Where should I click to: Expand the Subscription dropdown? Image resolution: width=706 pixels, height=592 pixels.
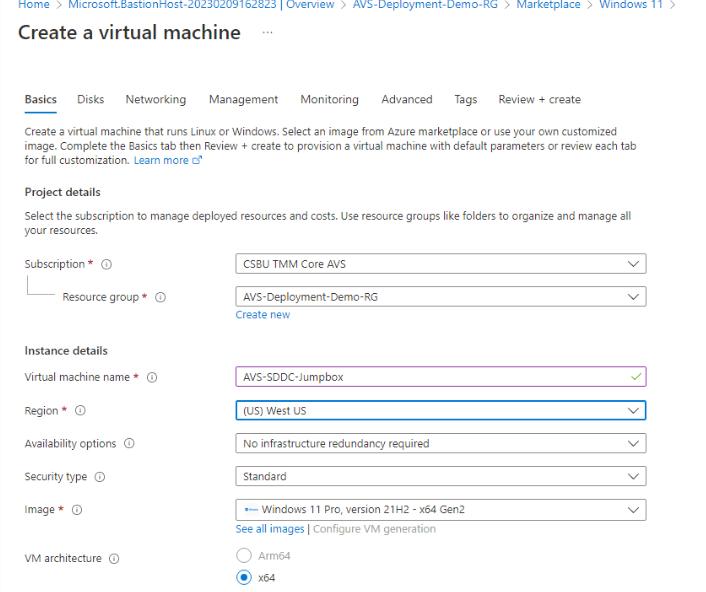(440, 264)
